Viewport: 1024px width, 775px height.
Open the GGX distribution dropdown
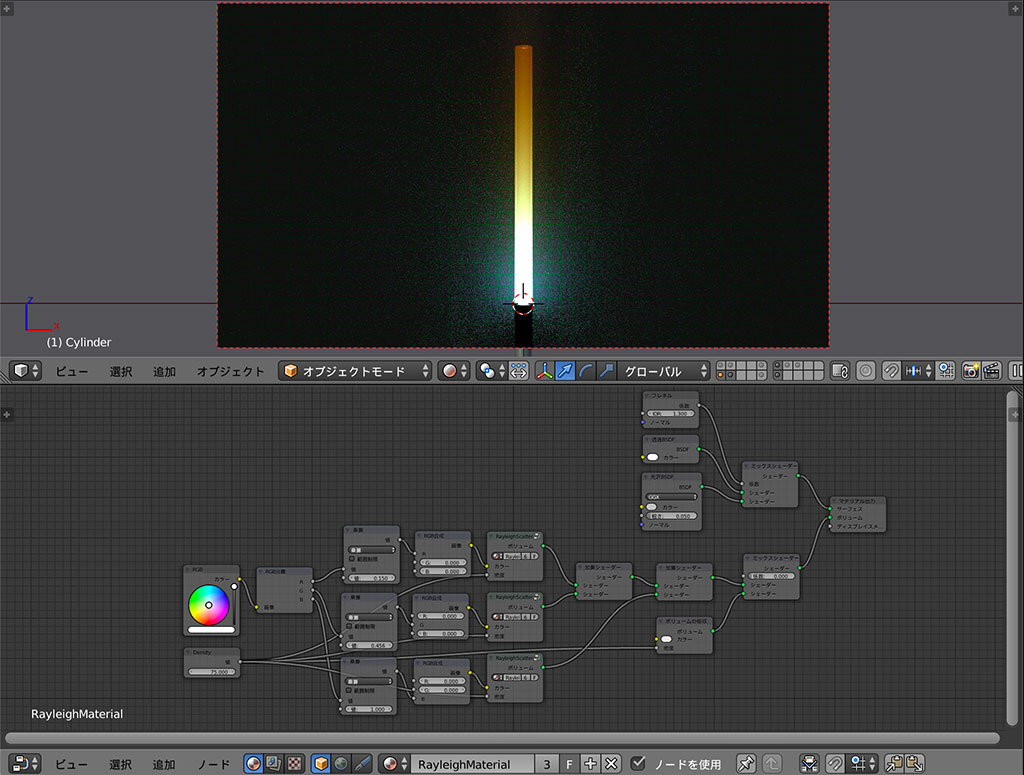click(671, 497)
